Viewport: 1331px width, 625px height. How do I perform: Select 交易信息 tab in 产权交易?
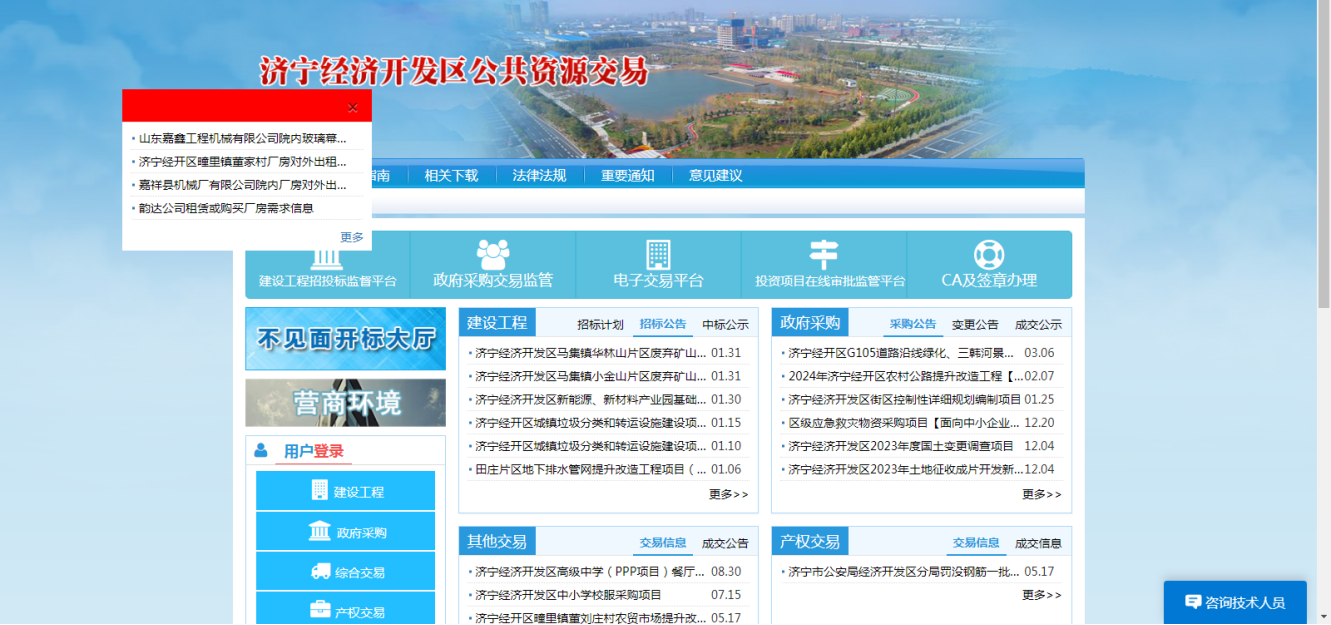[976, 543]
